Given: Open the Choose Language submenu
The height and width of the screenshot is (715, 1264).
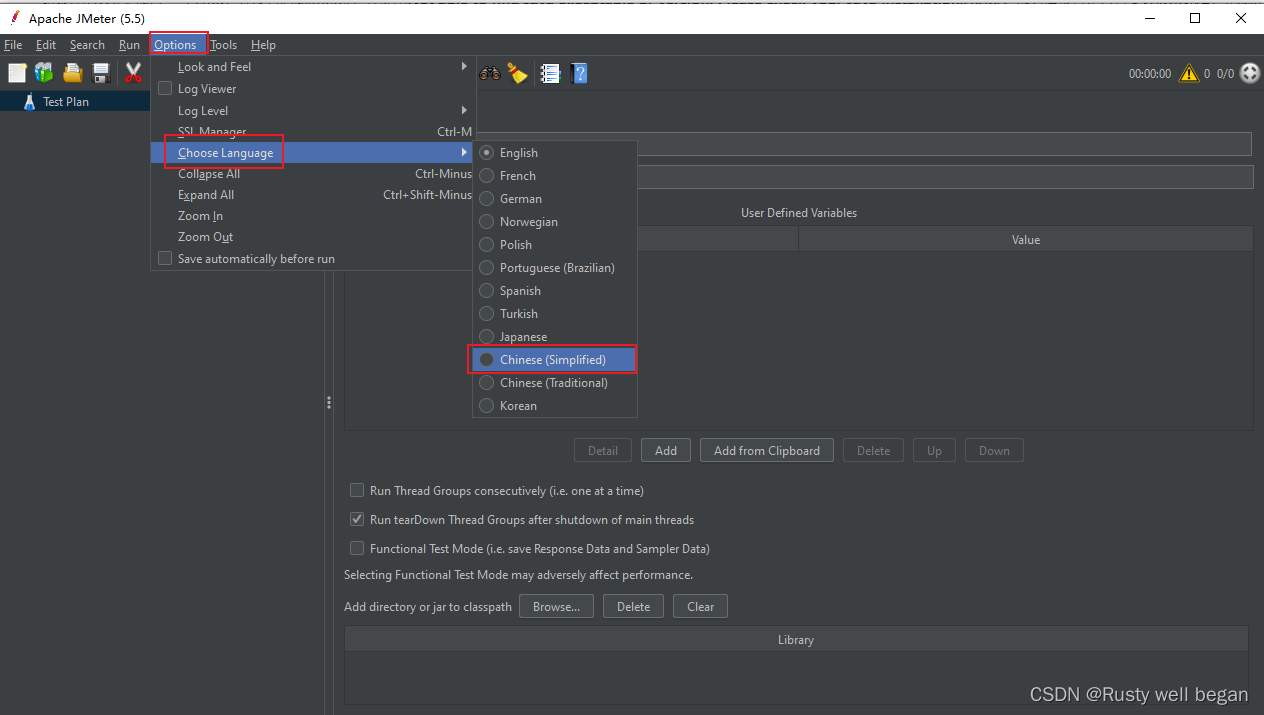Looking at the screenshot, I should click(313, 153).
